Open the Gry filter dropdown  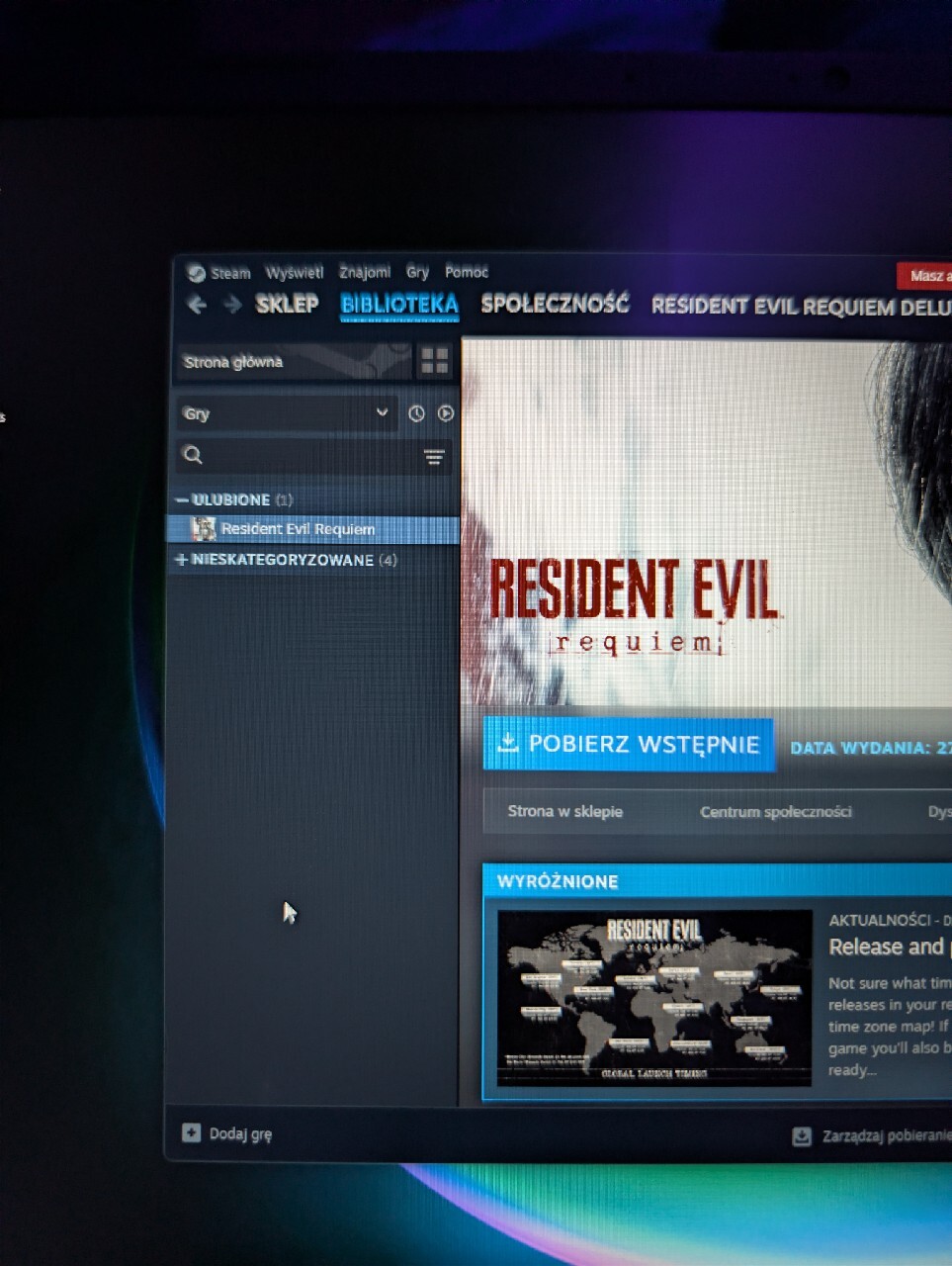click(x=287, y=413)
